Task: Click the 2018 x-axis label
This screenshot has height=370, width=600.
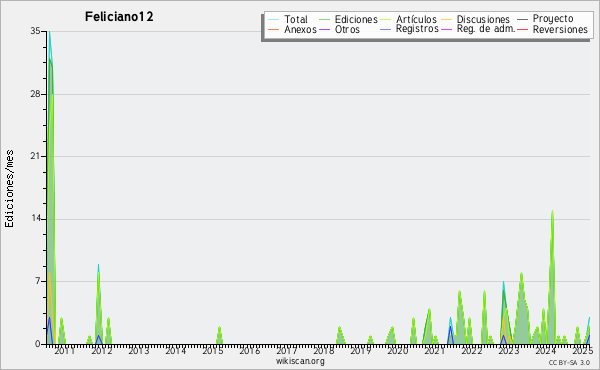Action: [324, 350]
